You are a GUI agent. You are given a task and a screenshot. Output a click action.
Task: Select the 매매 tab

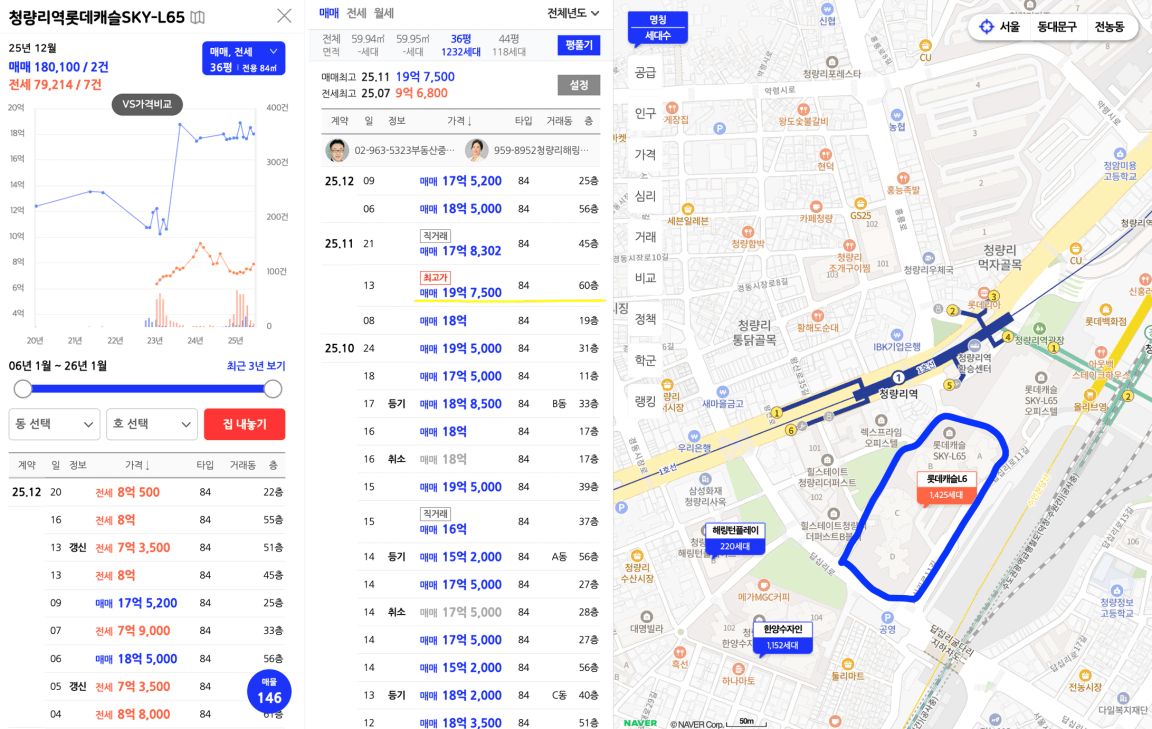(329, 13)
